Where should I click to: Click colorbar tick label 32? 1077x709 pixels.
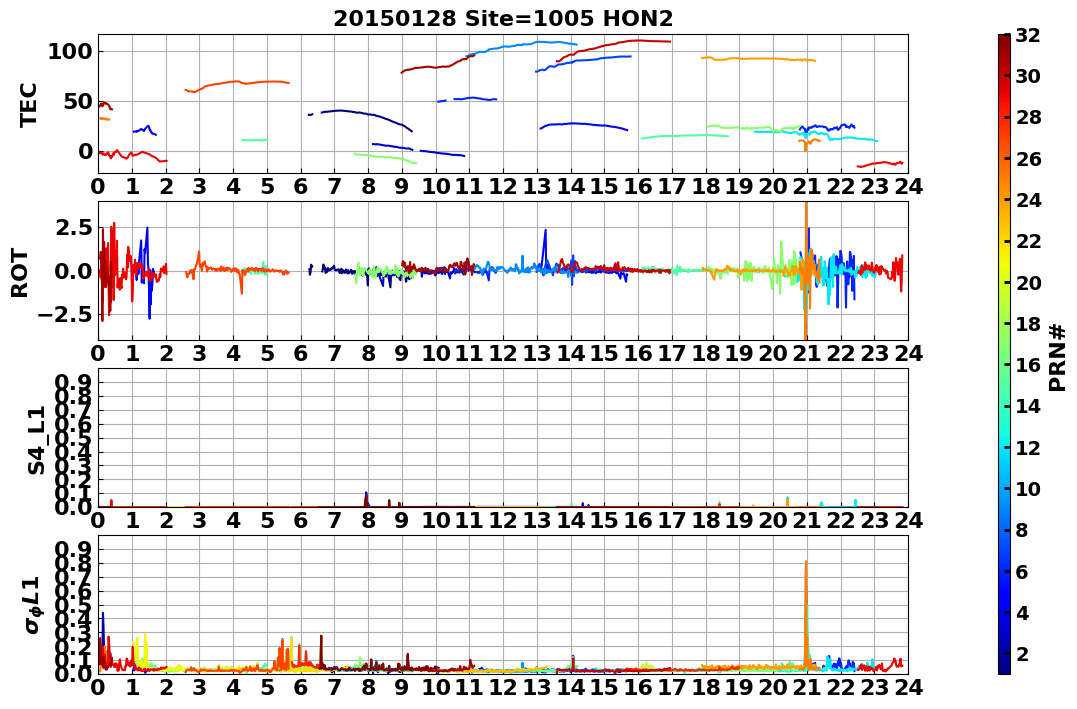(1028, 35)
